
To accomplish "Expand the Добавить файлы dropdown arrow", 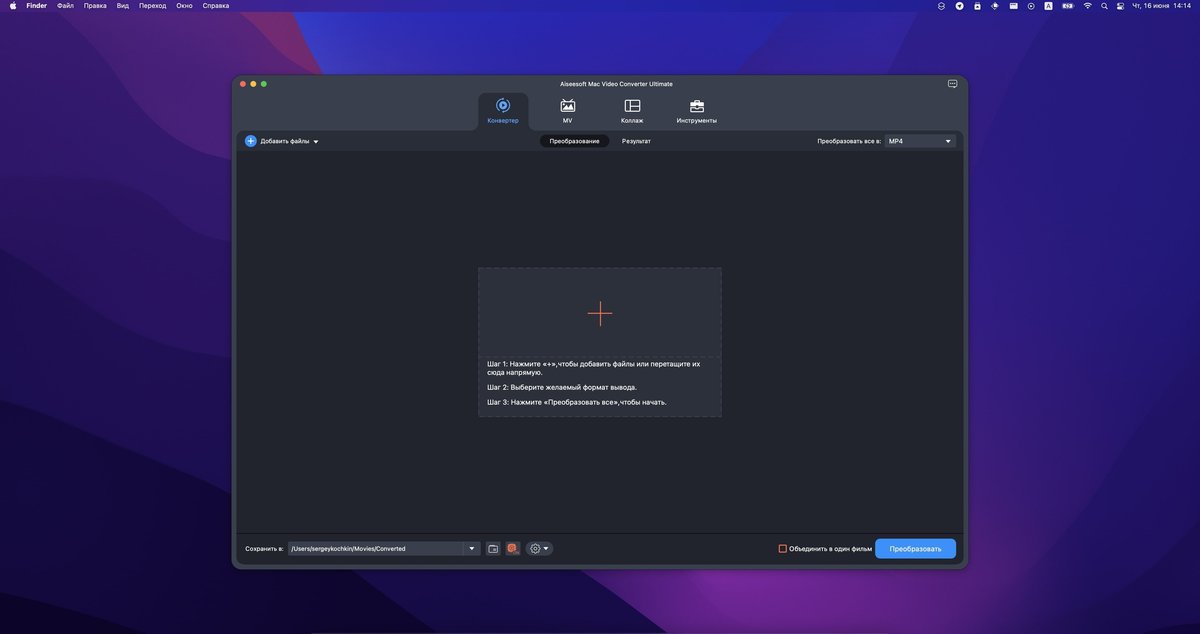I will (315, 140).
